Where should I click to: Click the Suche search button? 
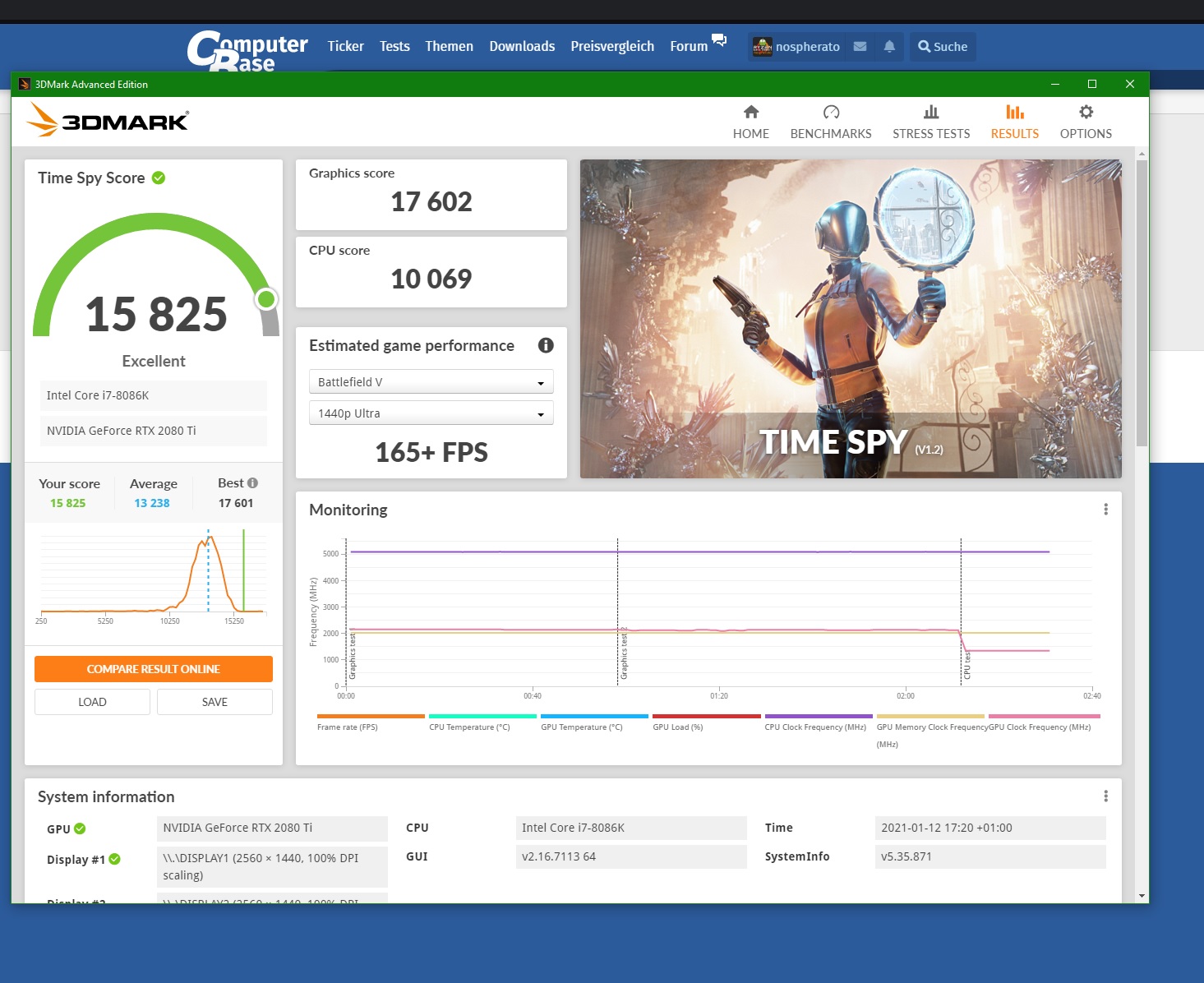[943, 47]
